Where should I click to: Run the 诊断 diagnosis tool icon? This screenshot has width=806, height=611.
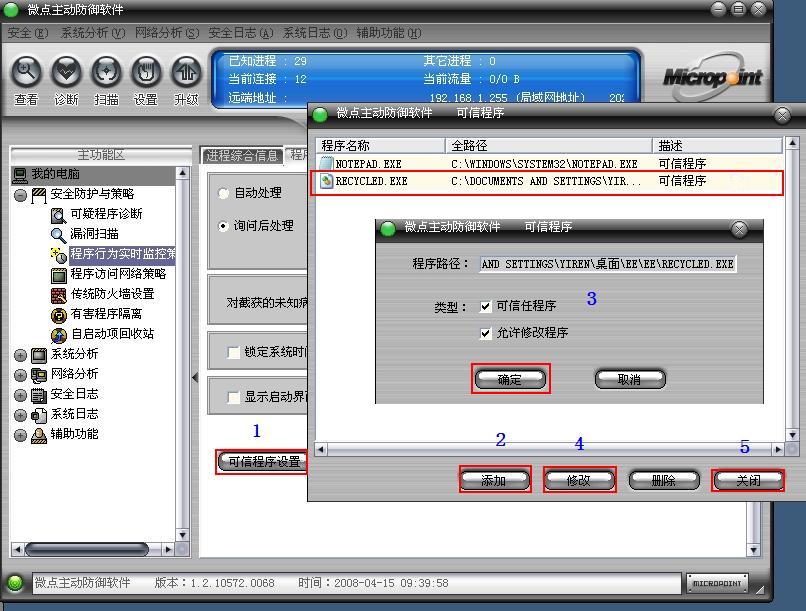pyautogui.click(x=66, y=71)
